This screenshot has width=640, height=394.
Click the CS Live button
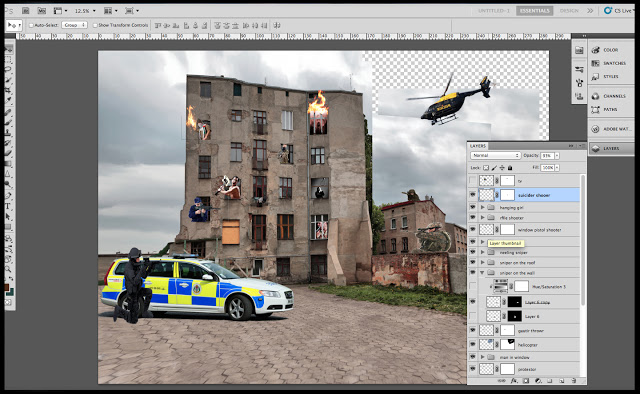pos(619,11)
